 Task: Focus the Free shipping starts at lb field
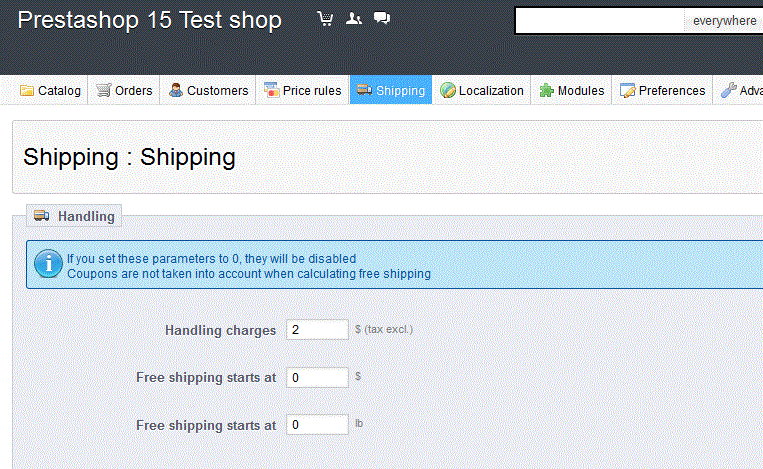tap(317, 425)
